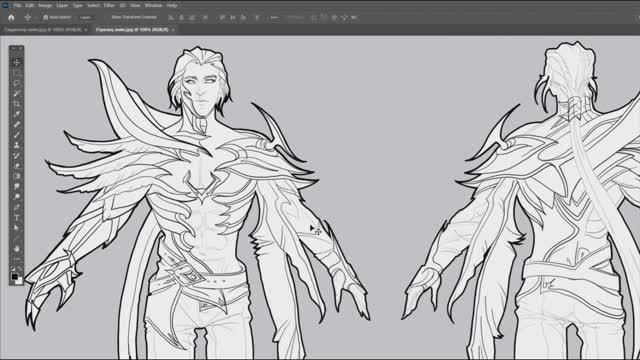Select the Blur tool
This screenshot has height=360, width=640.
16,187
